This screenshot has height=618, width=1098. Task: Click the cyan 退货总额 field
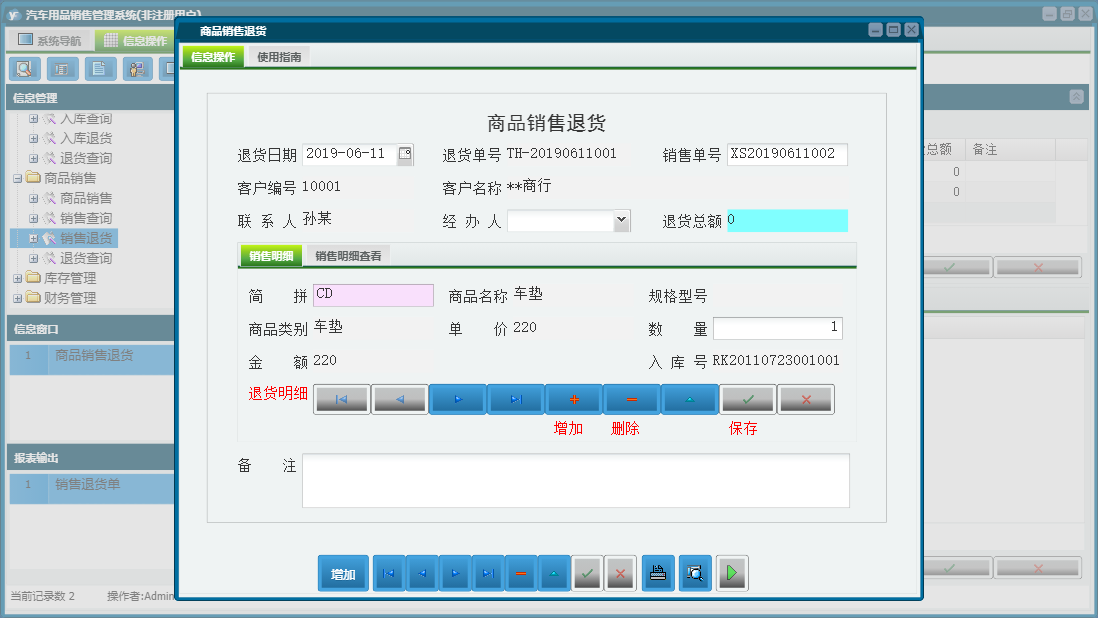[x=787, y=220]
